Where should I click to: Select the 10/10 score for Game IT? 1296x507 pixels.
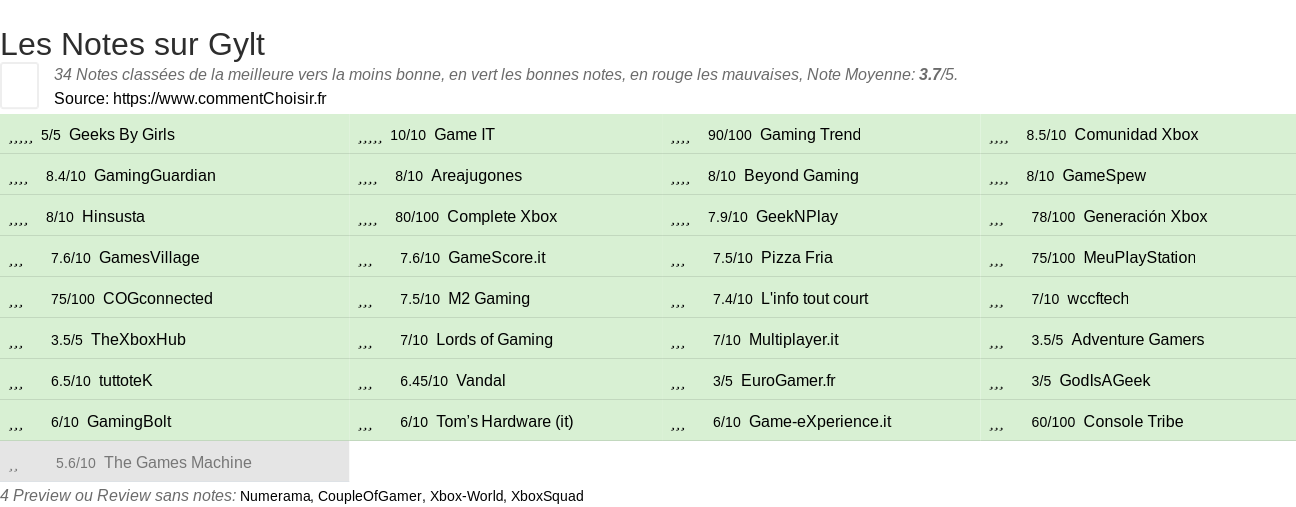(408, 135)
